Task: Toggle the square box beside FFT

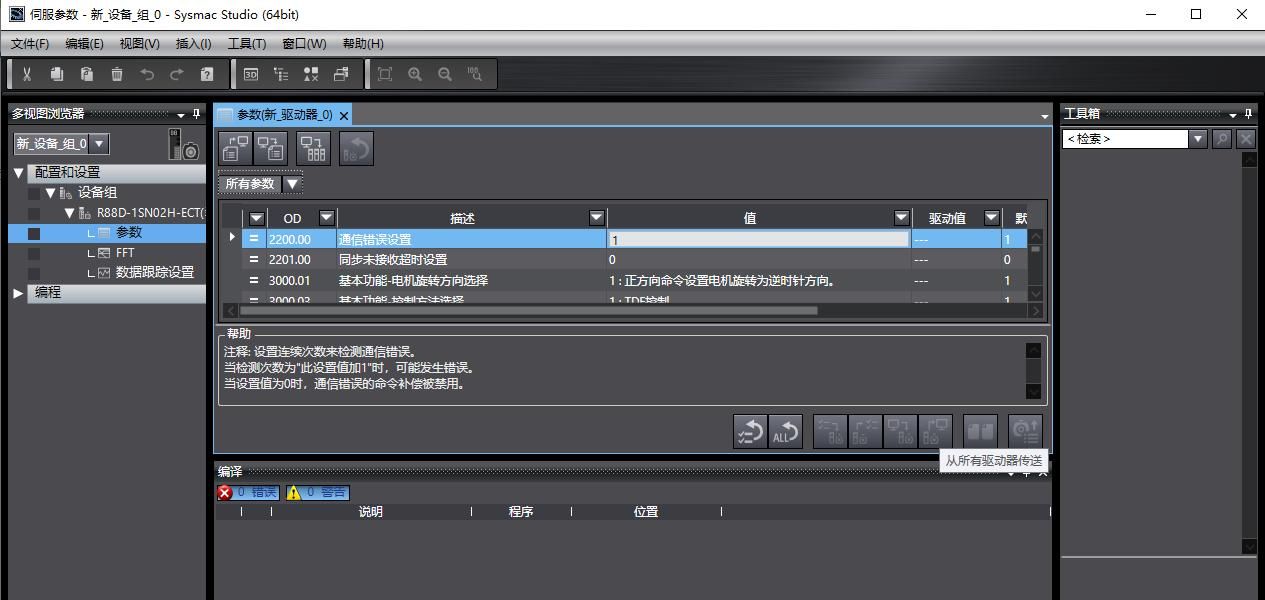Action: 34,253
